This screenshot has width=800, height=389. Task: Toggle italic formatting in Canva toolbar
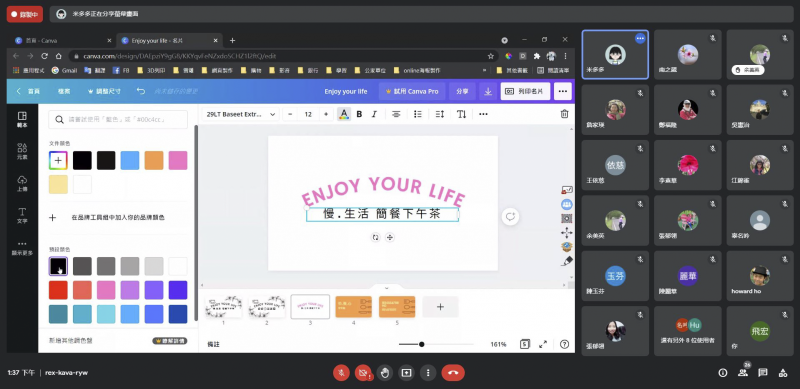[x=374, y=114]
